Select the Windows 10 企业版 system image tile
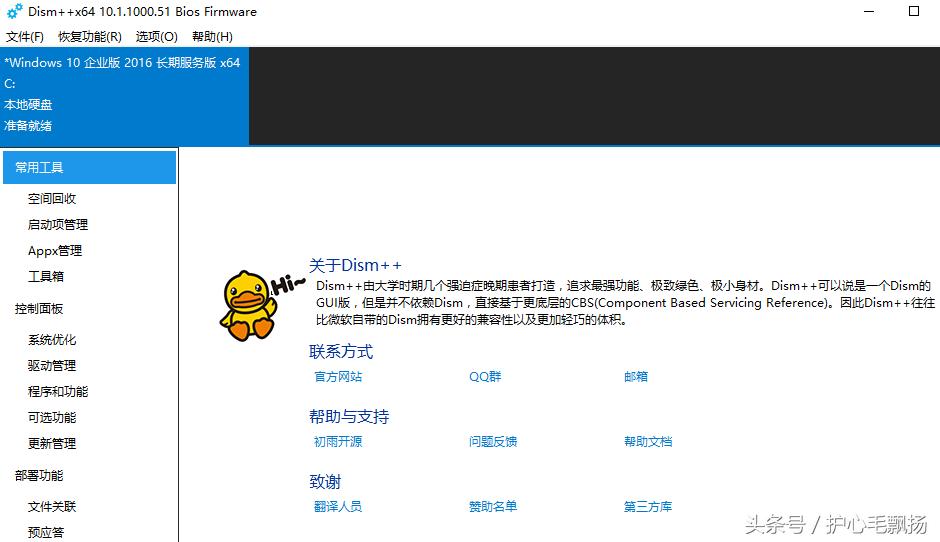 point(124,96)
